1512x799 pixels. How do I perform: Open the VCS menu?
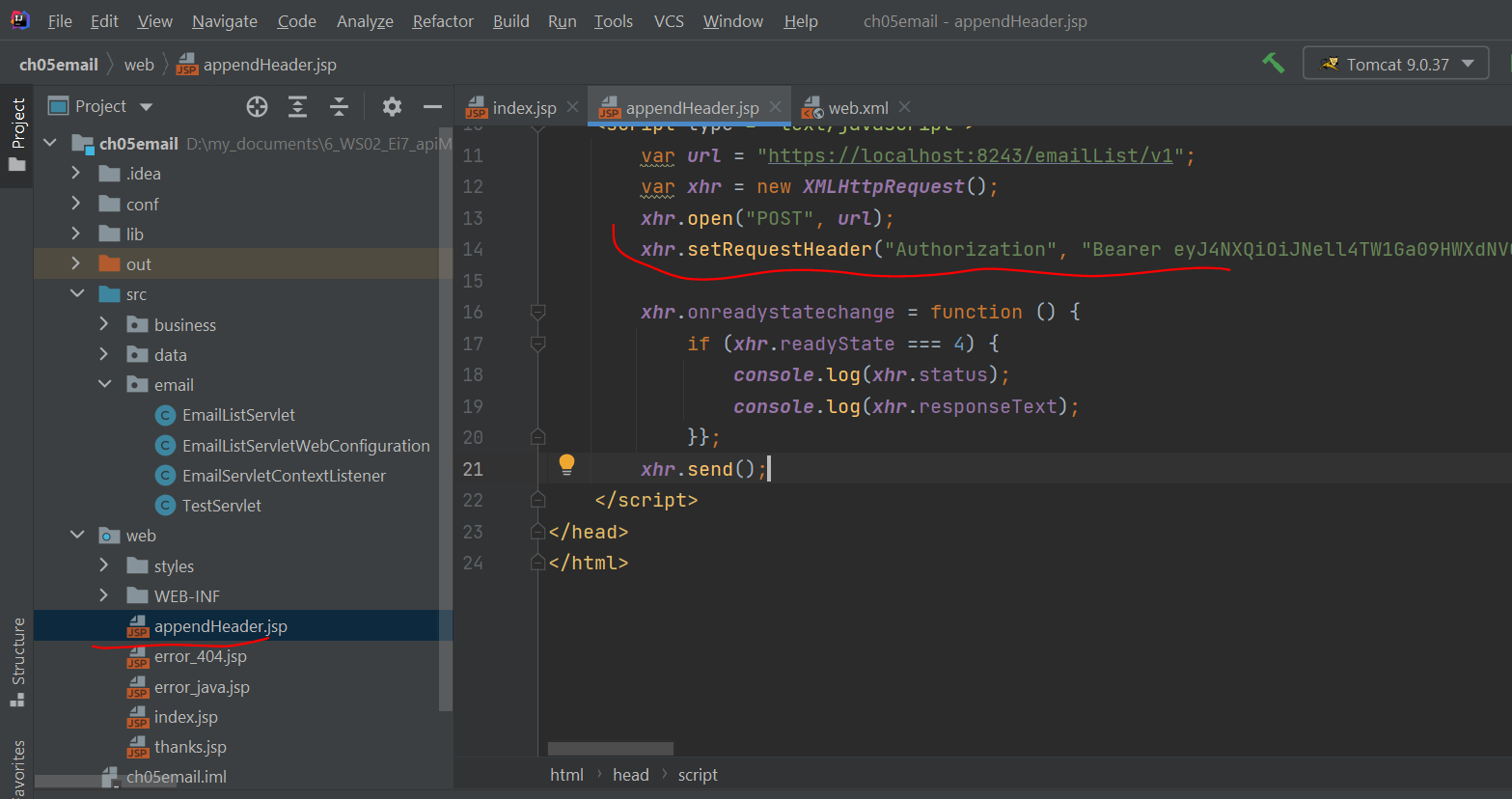(669, 21)
